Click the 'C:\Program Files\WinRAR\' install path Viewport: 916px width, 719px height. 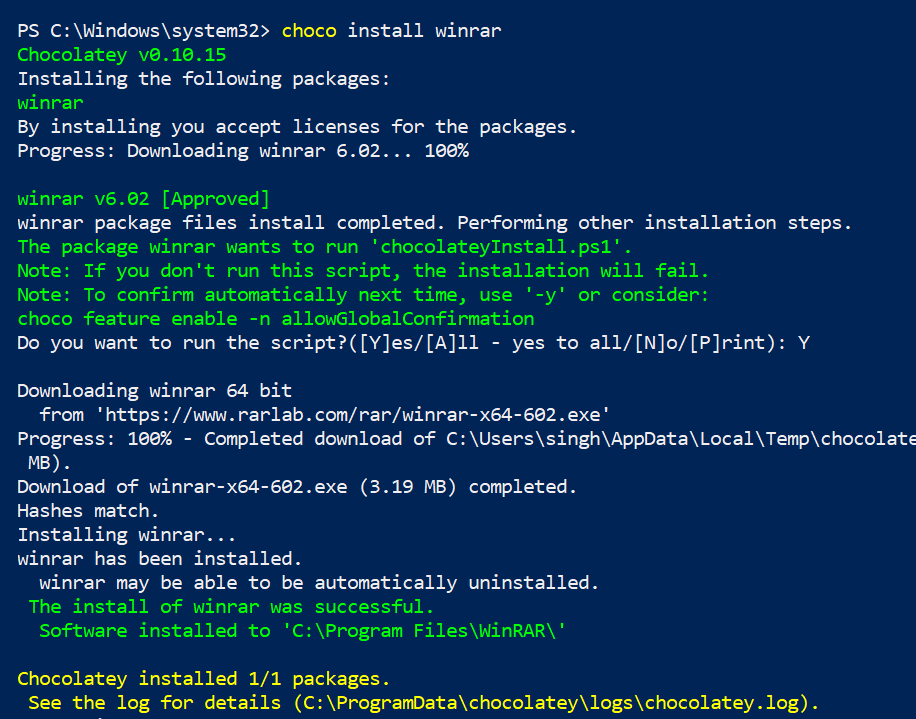(x=425, y=631)
